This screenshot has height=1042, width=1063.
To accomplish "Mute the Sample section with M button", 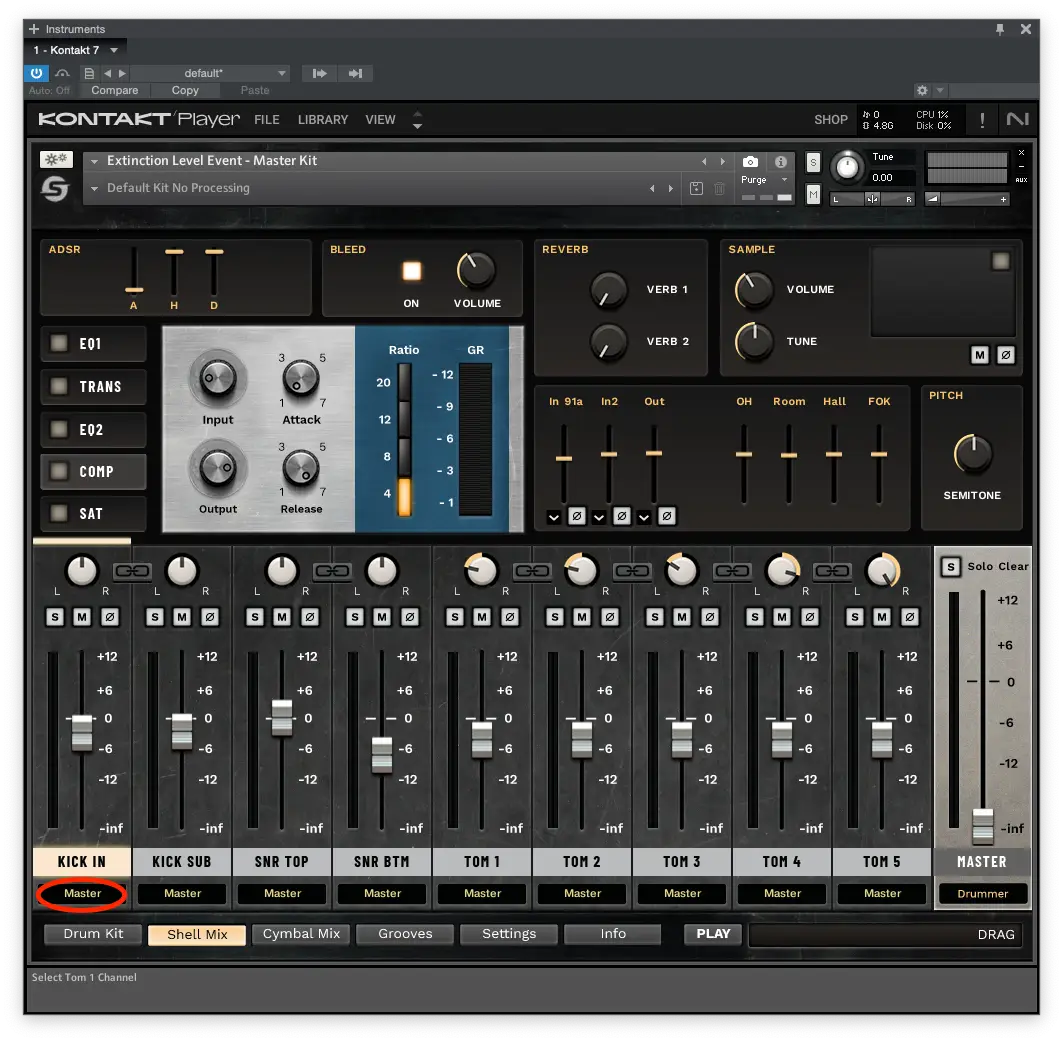I will (980, 355).
